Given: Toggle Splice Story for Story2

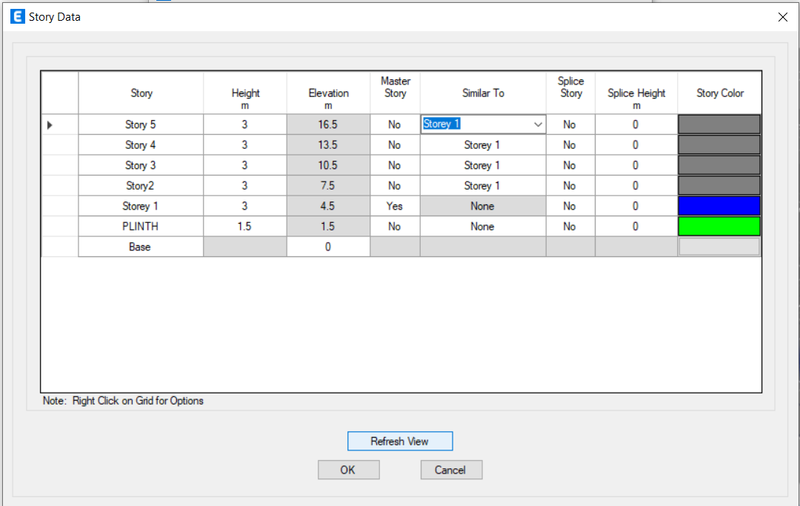Looking at the screenshot, I should click(x=570, y=186).
